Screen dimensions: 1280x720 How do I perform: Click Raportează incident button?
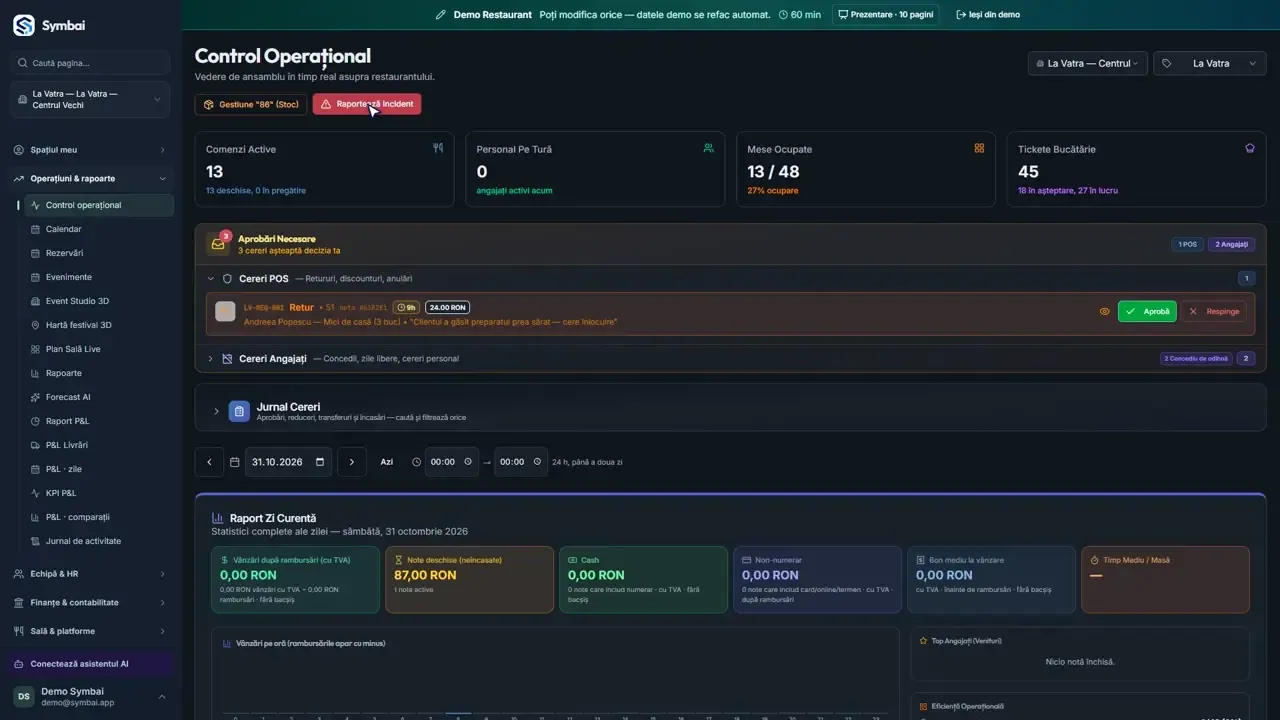tap(367, 104)
